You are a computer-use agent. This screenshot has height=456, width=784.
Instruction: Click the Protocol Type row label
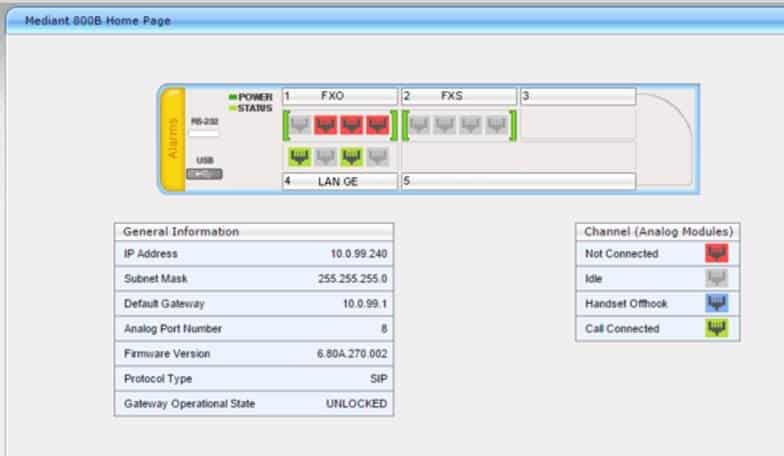[x=158, y=379]
